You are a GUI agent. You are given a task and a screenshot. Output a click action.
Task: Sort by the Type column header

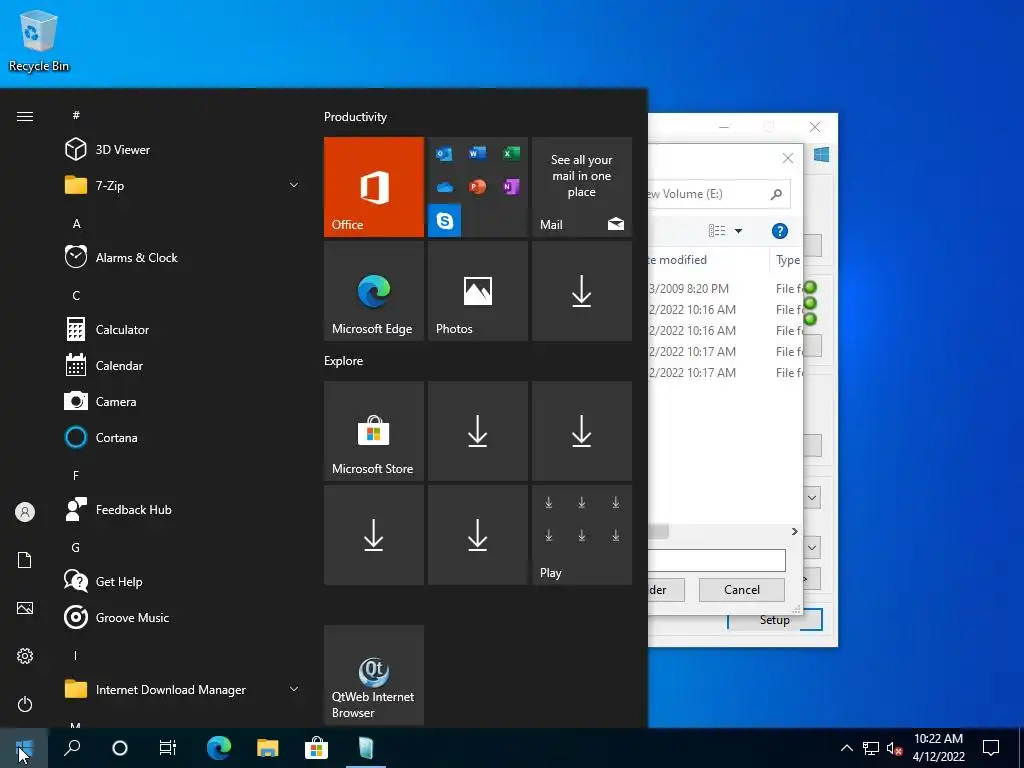click(x=787, y=260)
